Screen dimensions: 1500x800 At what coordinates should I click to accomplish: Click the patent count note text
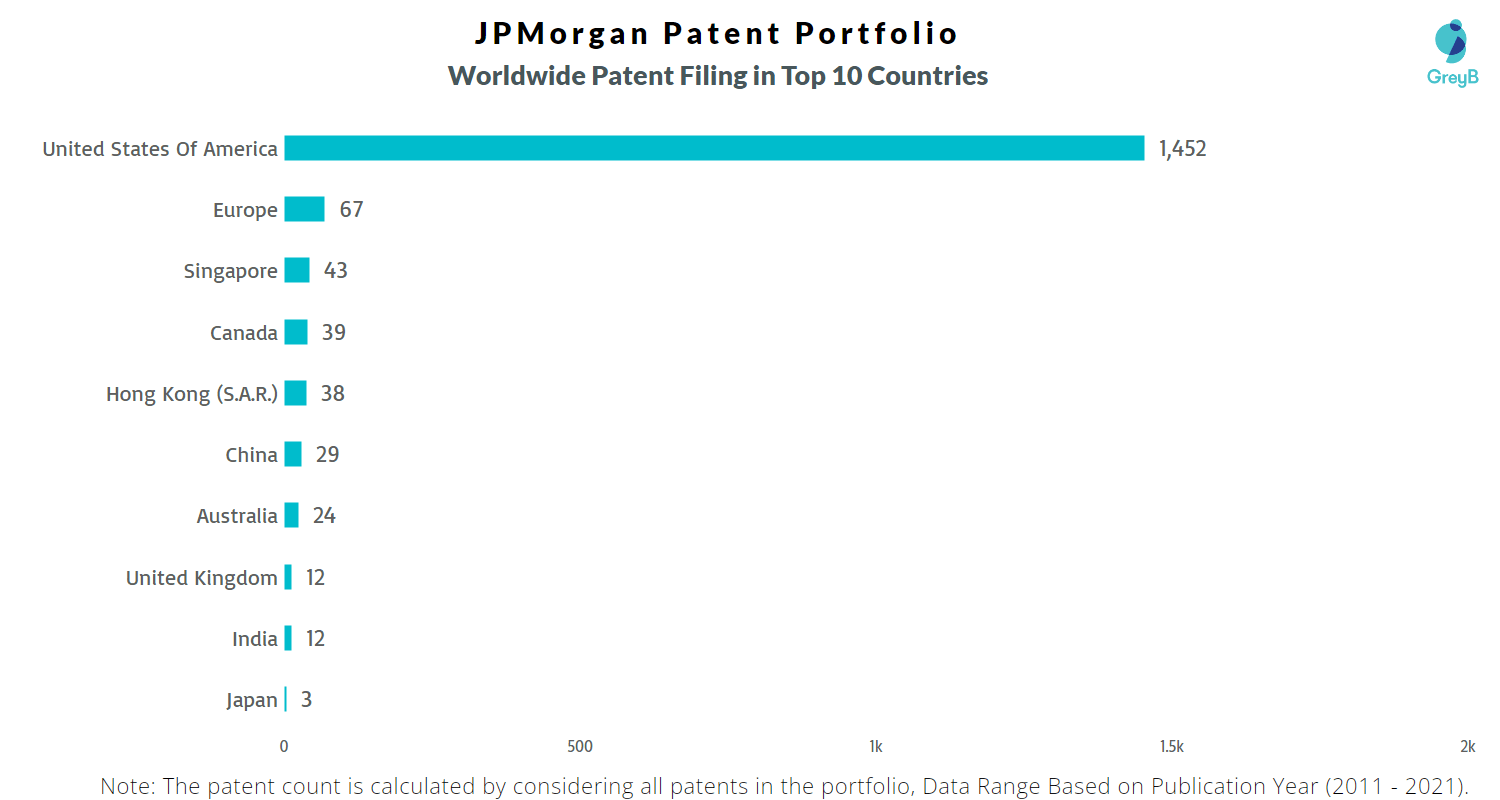(784, 785)
